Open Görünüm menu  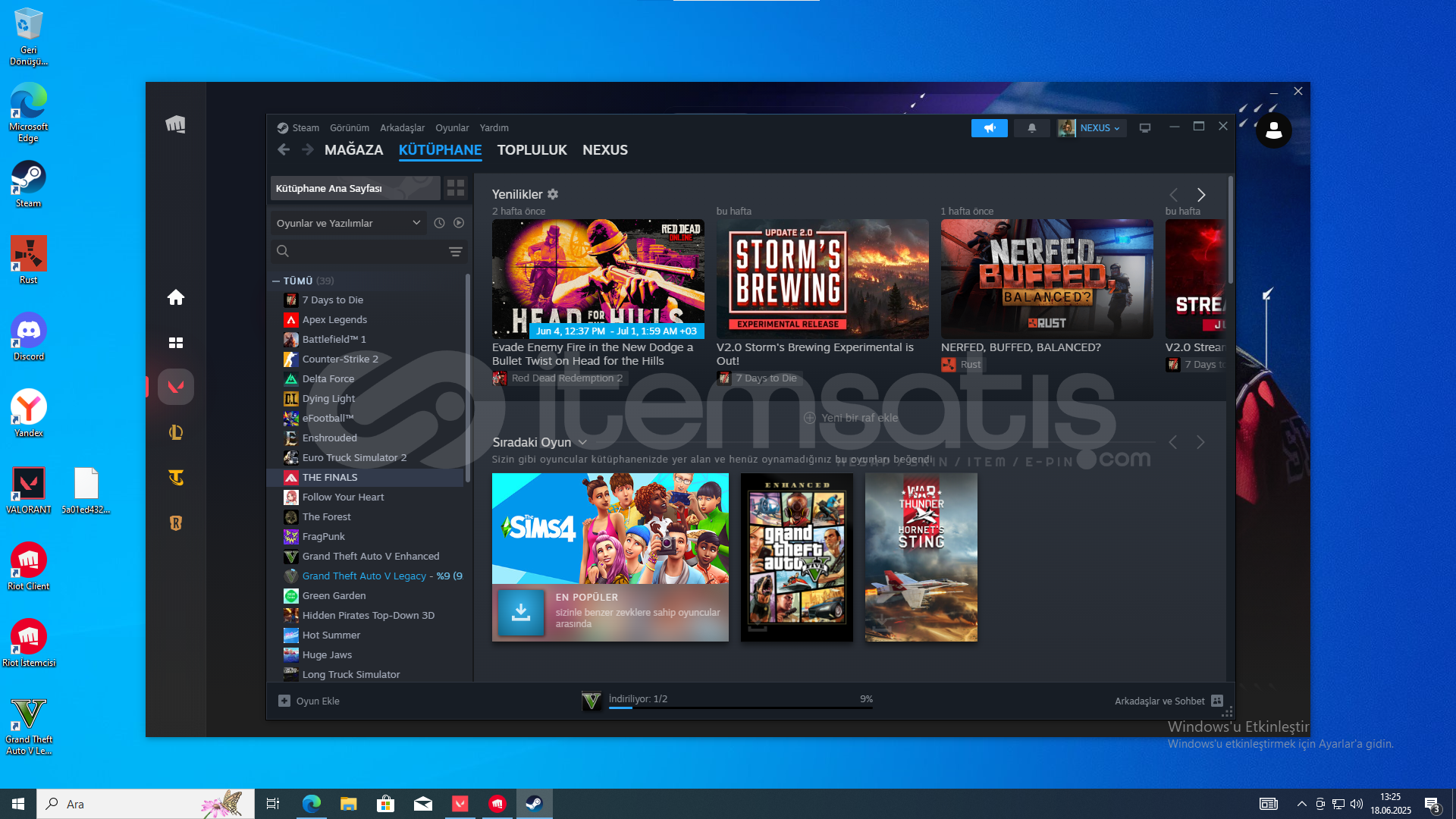point(350,128)
